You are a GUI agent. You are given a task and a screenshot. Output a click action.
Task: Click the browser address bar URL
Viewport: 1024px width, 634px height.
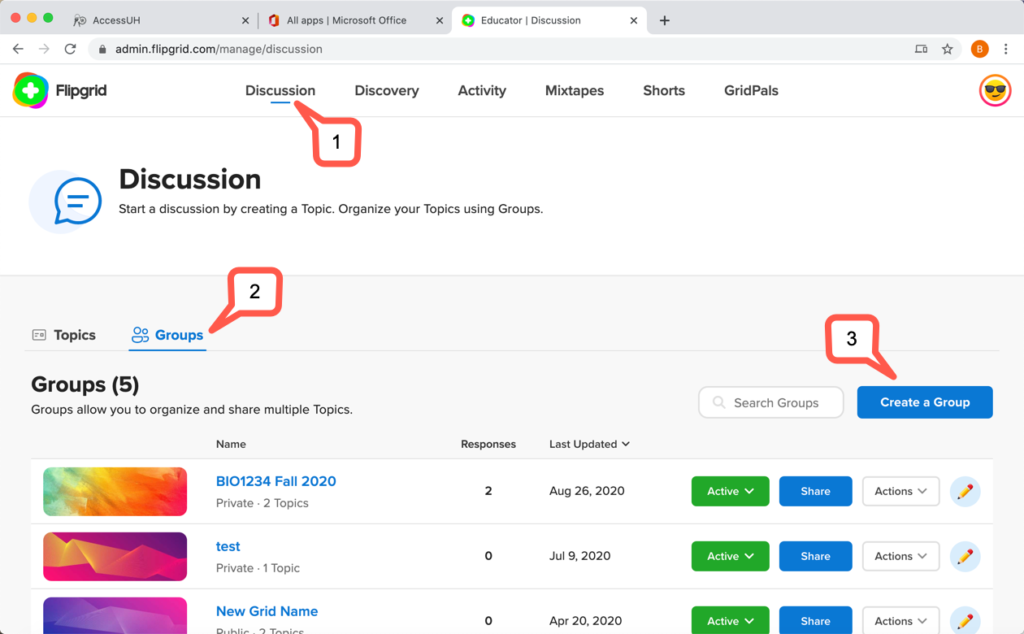pyautogui.click(x=219, y=49)
